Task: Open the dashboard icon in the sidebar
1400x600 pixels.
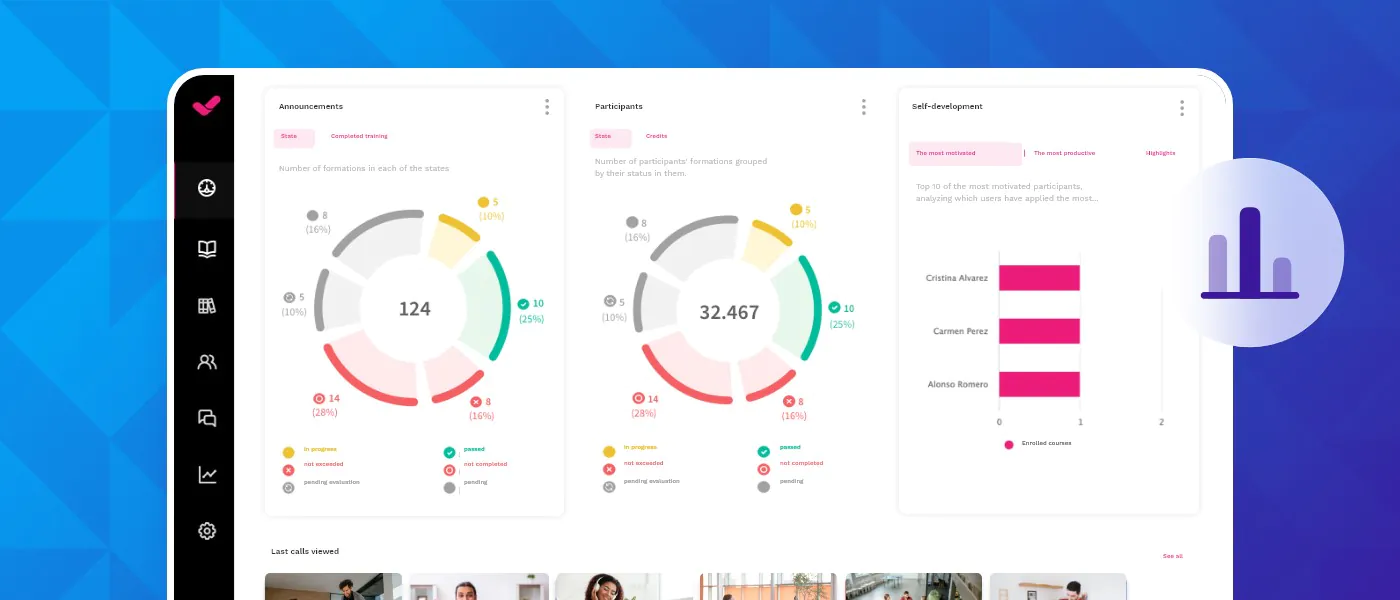Action: click(x=207, y=188)
